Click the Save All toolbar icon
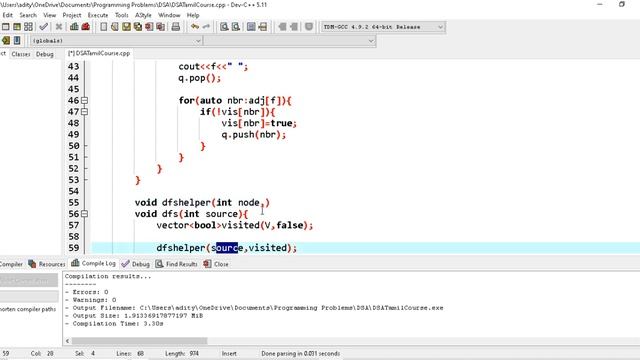640x360 pixels. point(138,27)
